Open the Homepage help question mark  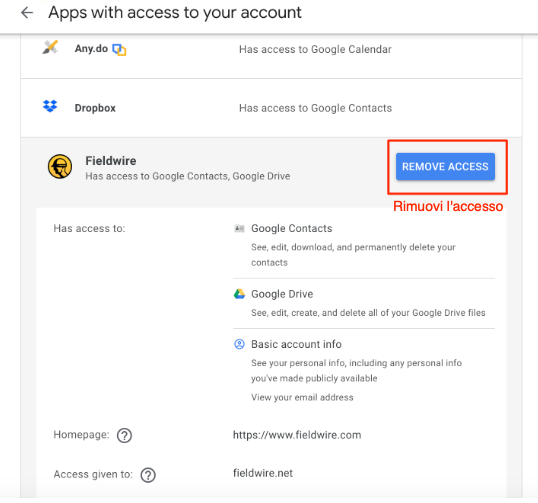124,435
